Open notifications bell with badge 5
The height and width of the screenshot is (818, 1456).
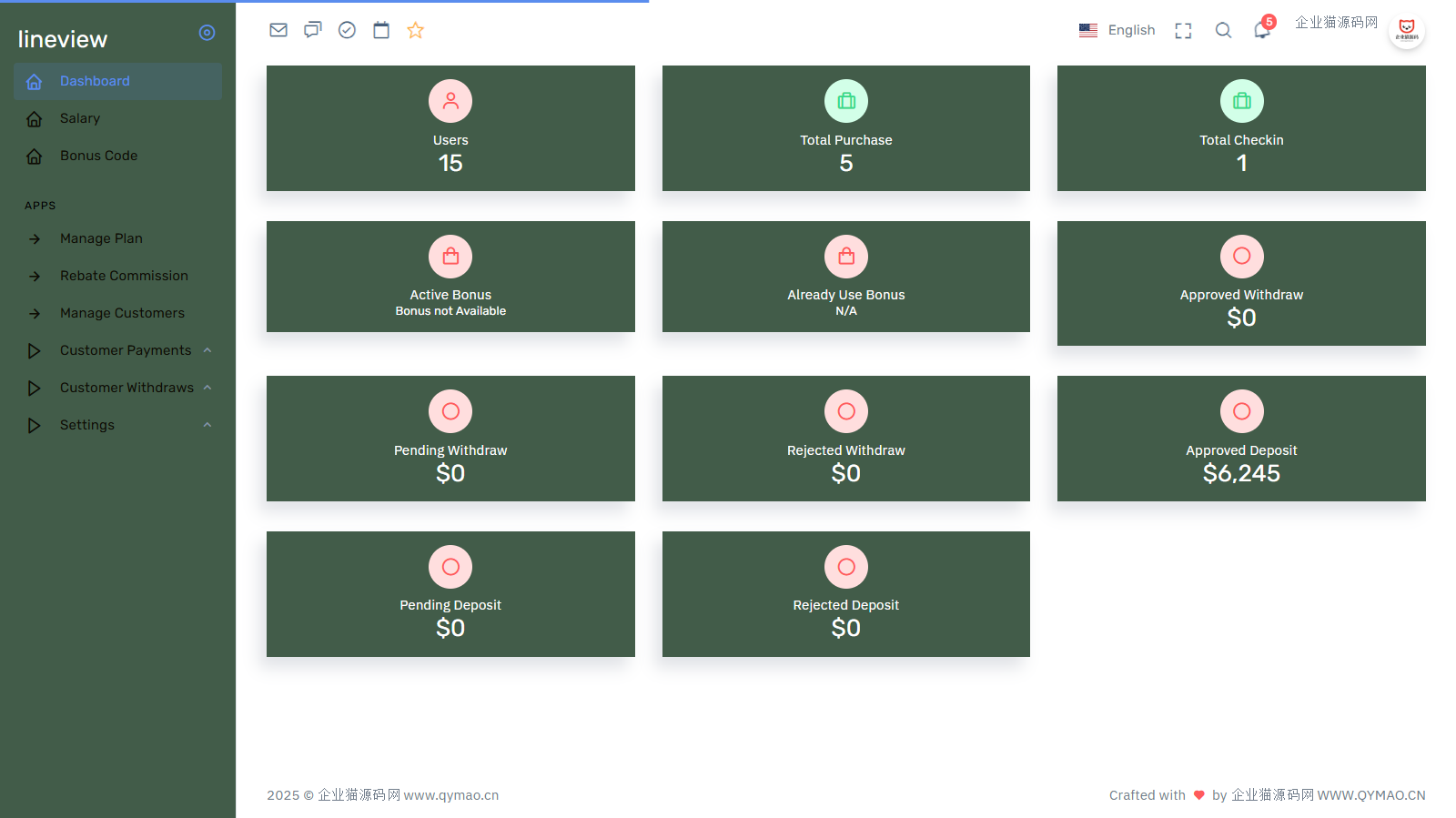pos(1262,30)
